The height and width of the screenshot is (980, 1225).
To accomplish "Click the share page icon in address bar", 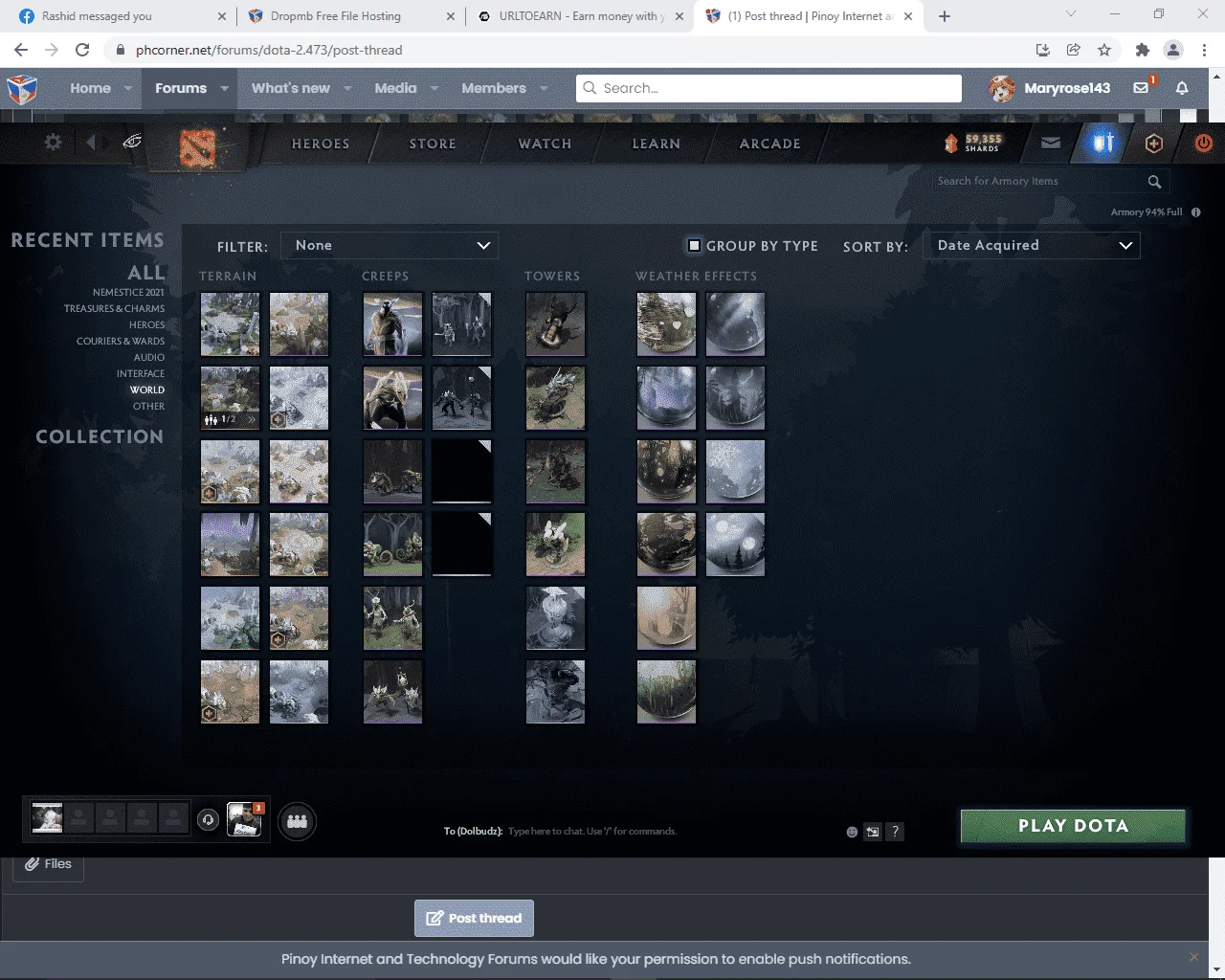I will click(1074, 50).
